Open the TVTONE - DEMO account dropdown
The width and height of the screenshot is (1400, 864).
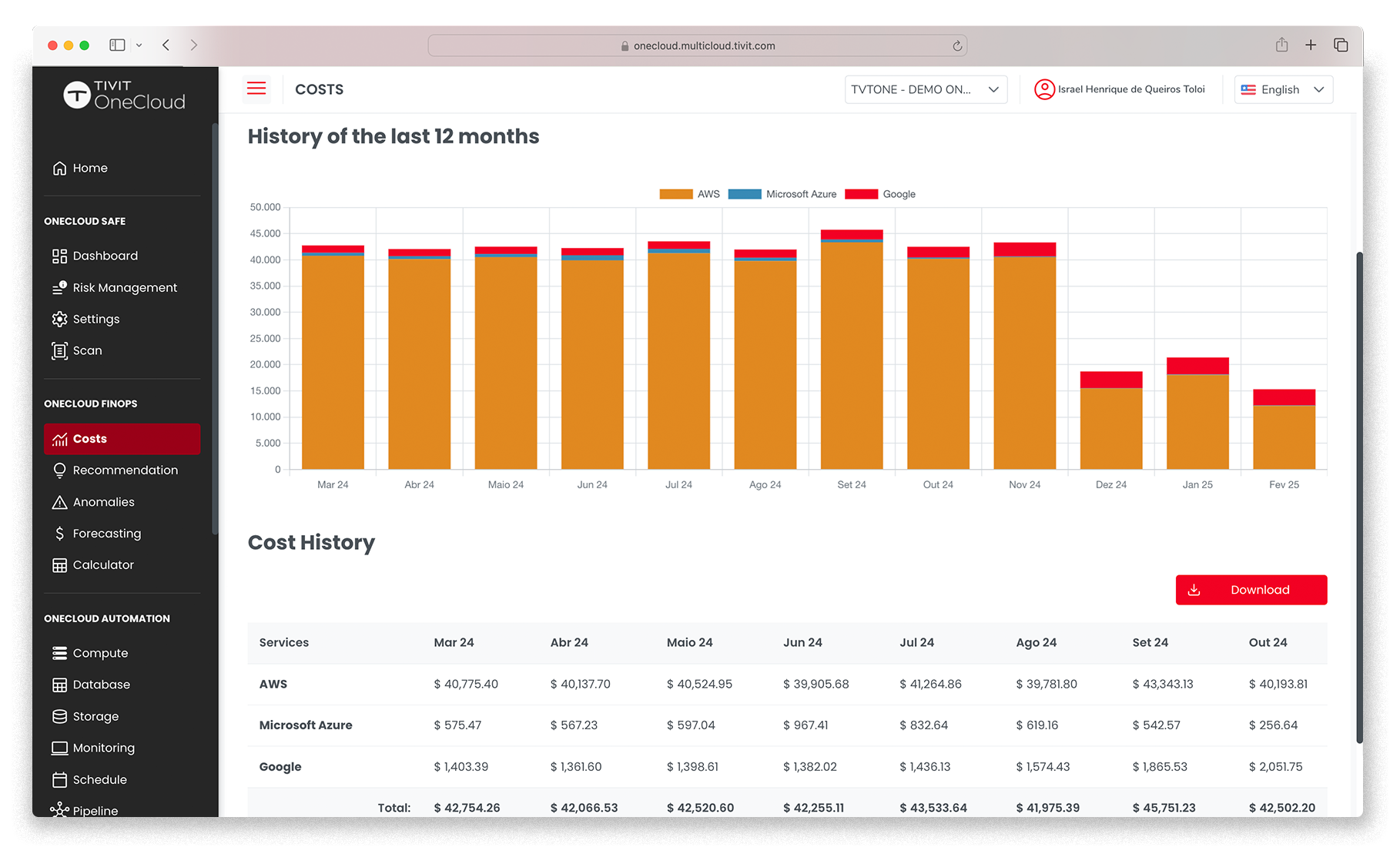pos(926,89)
